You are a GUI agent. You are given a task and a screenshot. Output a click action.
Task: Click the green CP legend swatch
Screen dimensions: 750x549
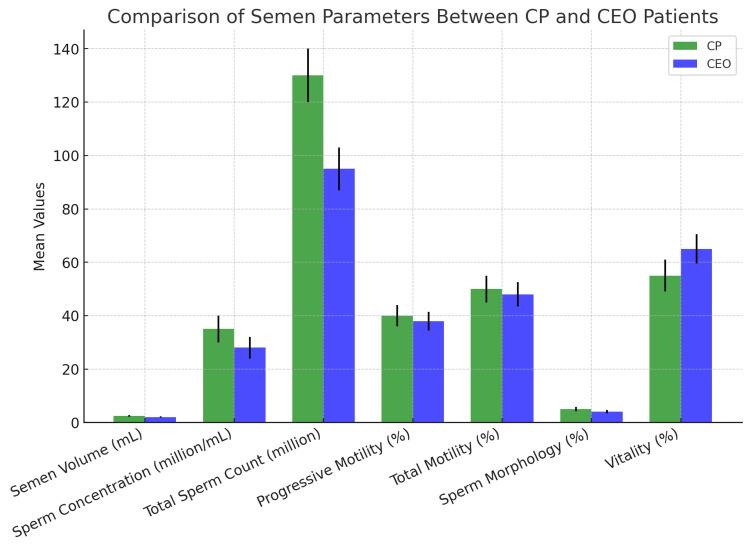tap(685, 46)
